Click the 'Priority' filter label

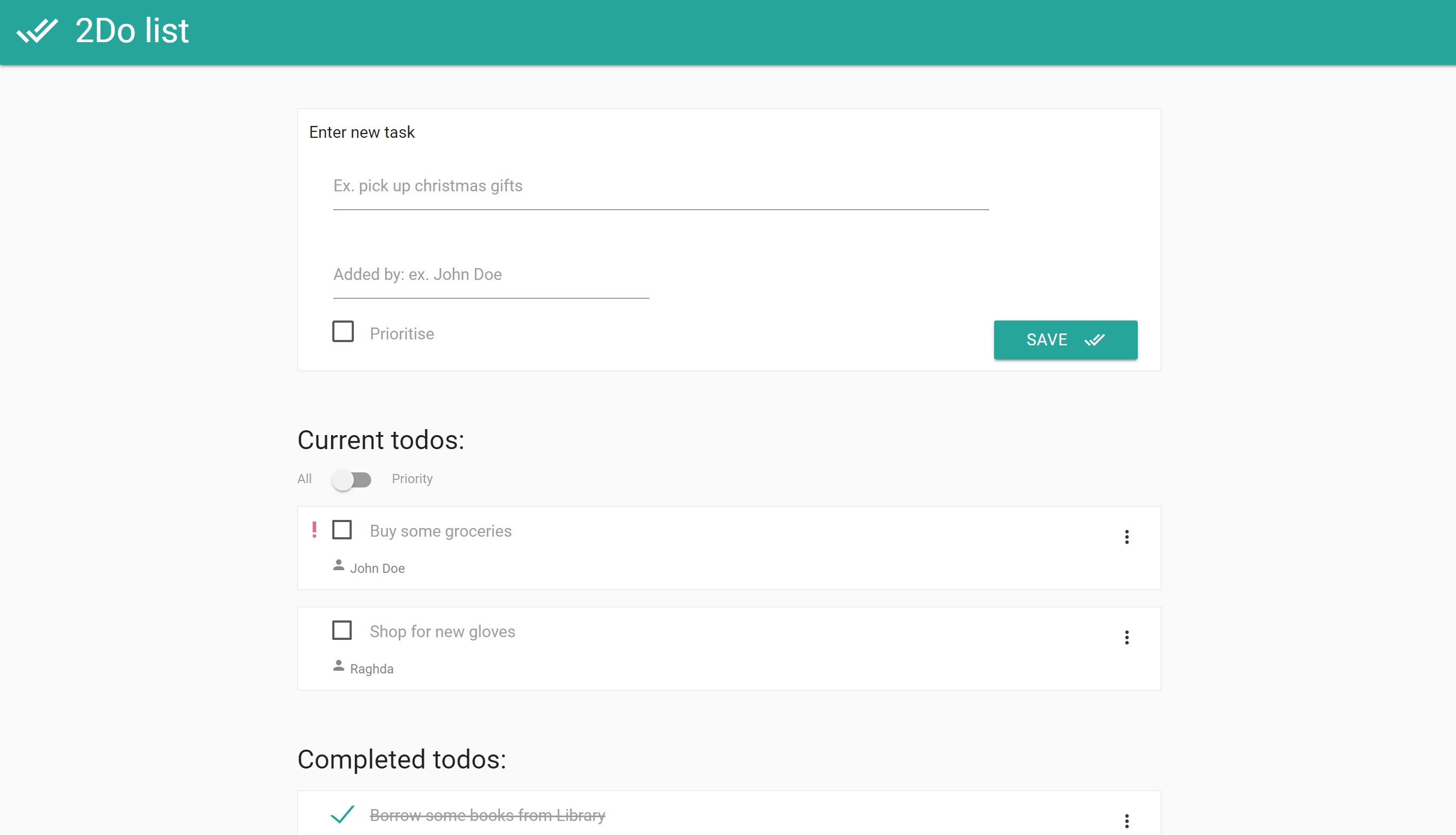coord(412,479)
